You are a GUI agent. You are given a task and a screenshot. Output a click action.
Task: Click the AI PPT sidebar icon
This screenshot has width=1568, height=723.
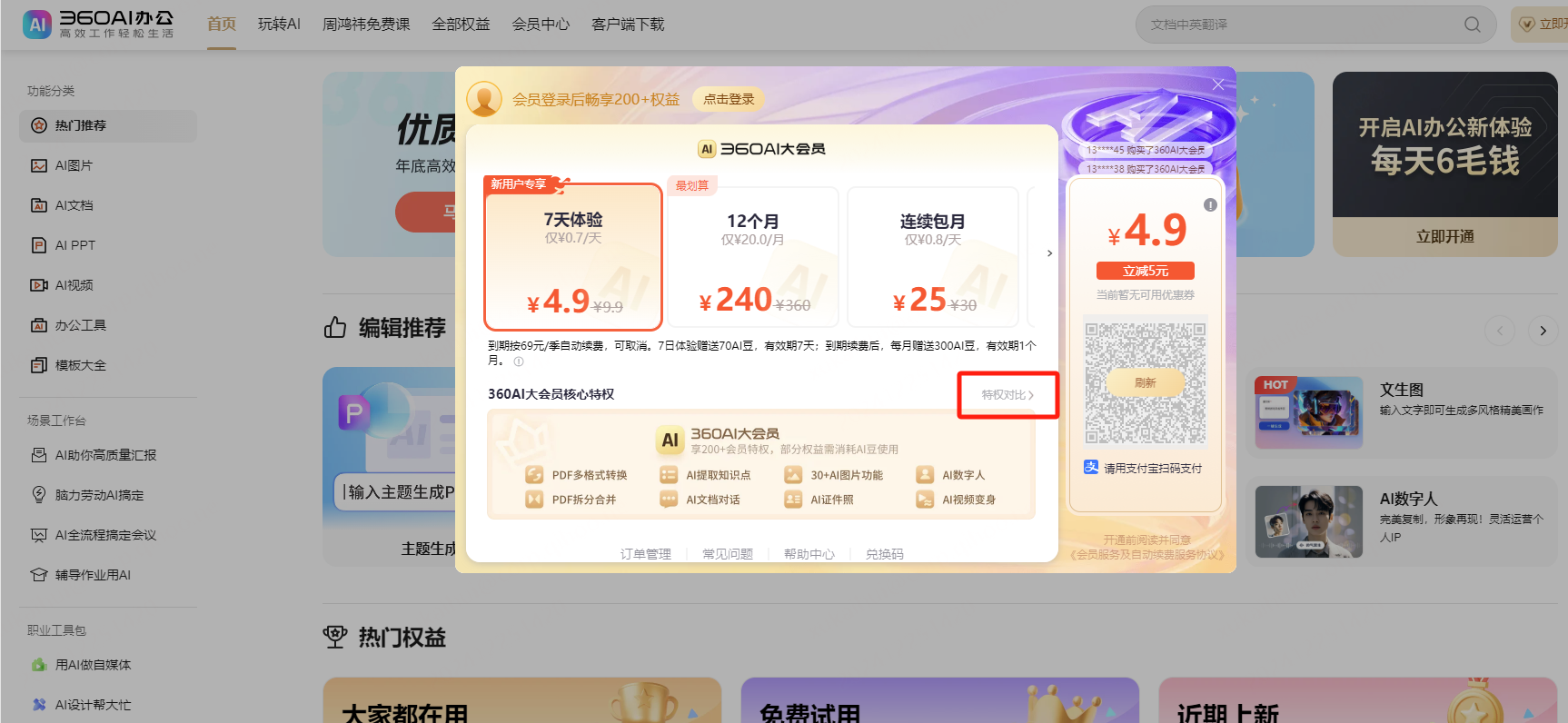[39, 245]
